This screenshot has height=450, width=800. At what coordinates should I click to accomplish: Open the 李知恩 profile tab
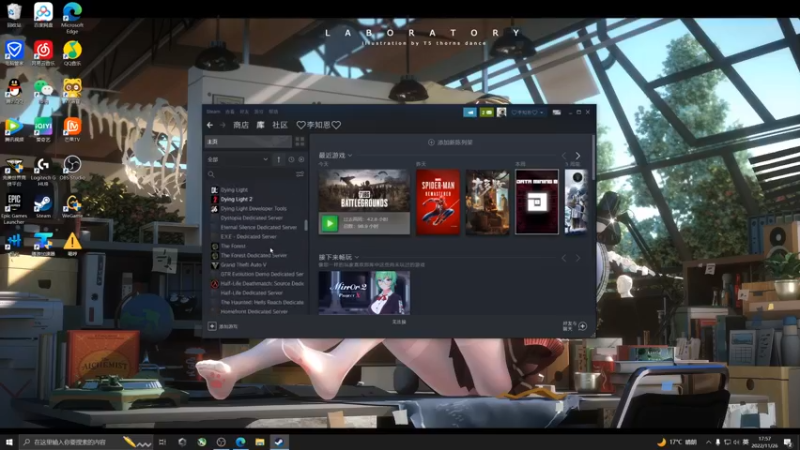(x=319, y=125)
